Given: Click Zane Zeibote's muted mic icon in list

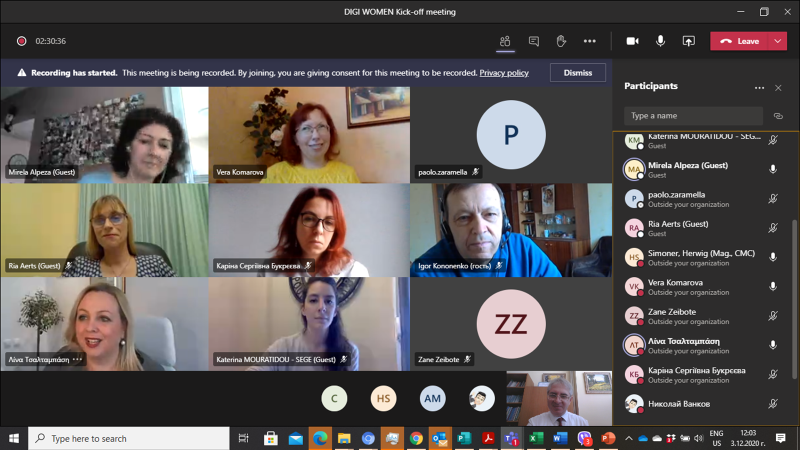Looking at the screenshot, I should 773,316.
